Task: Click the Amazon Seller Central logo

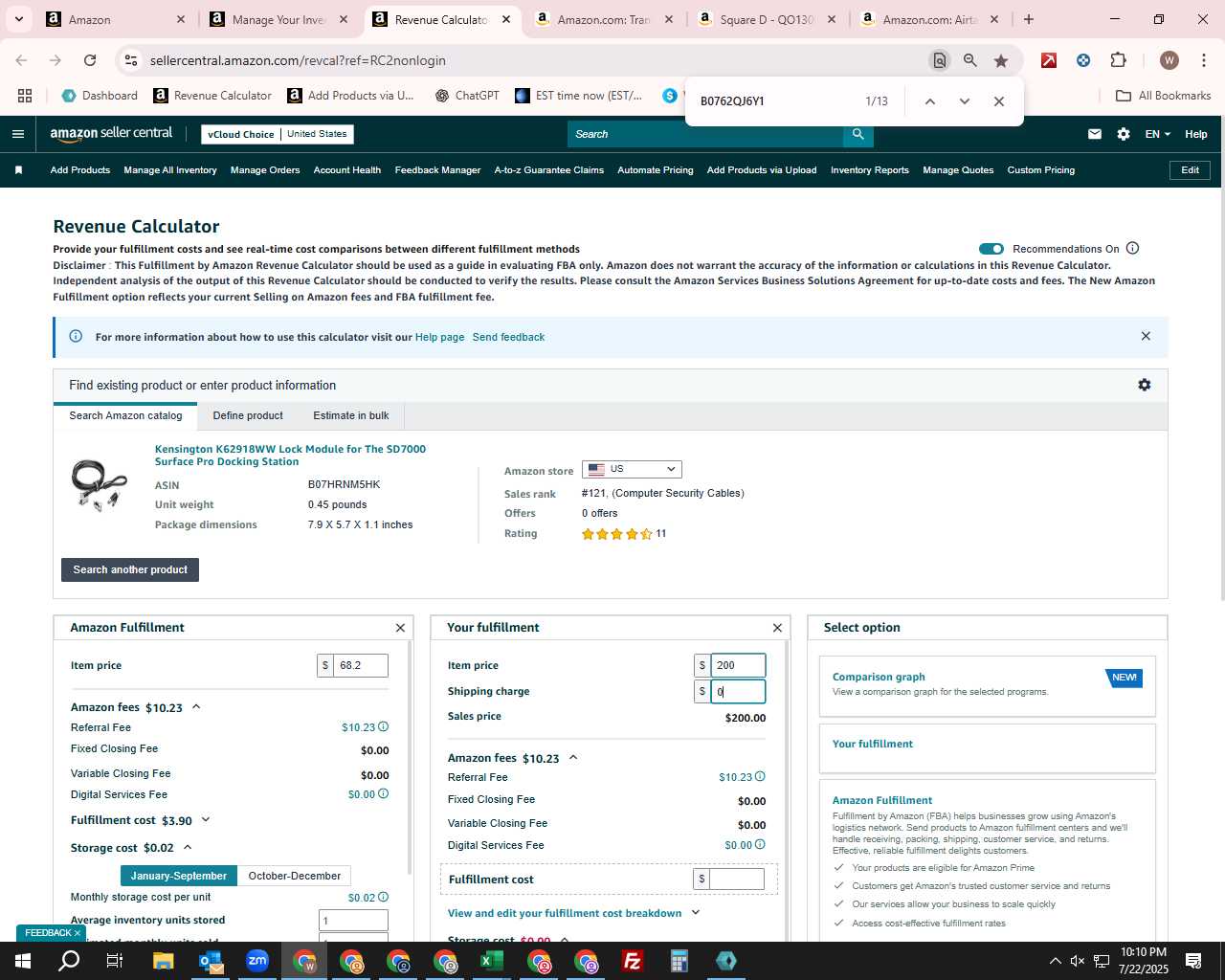Action: coord(111,134)
